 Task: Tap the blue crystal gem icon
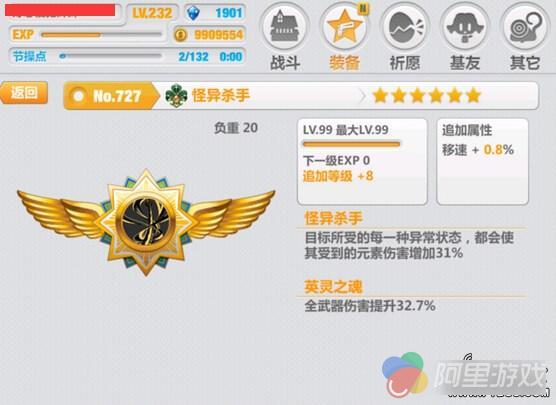pos(194,13)
